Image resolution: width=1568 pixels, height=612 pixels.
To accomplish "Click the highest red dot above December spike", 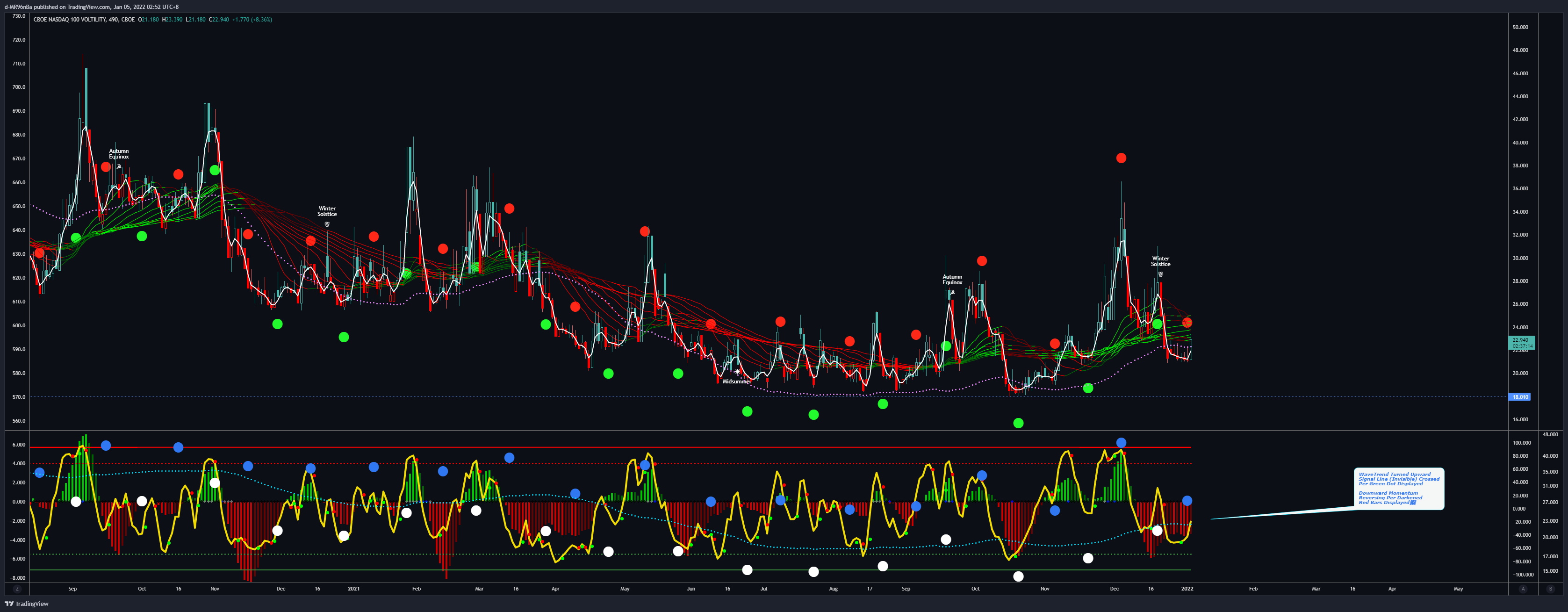I will coord(1121,158).
